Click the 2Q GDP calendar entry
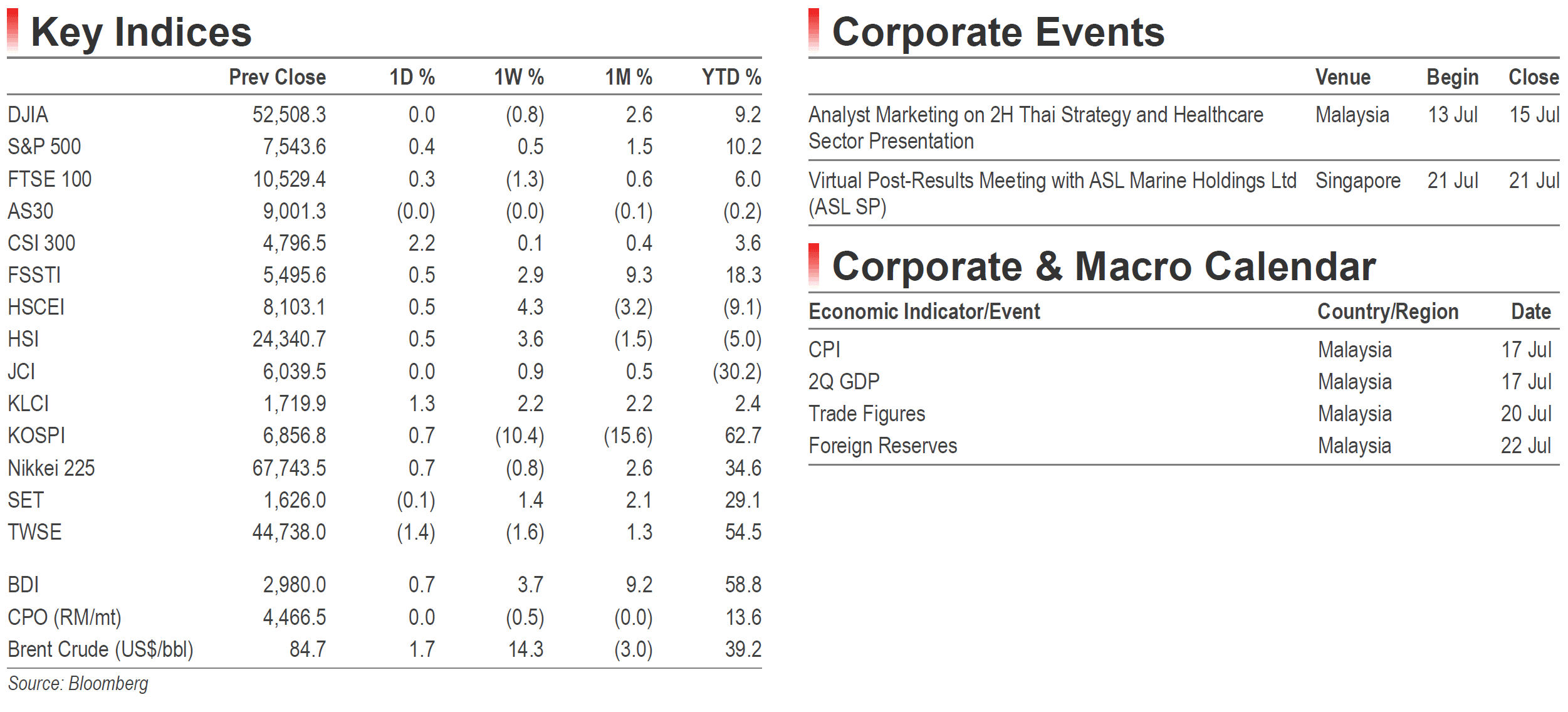Screen dimensions: 1568x712 pos(844,382)
